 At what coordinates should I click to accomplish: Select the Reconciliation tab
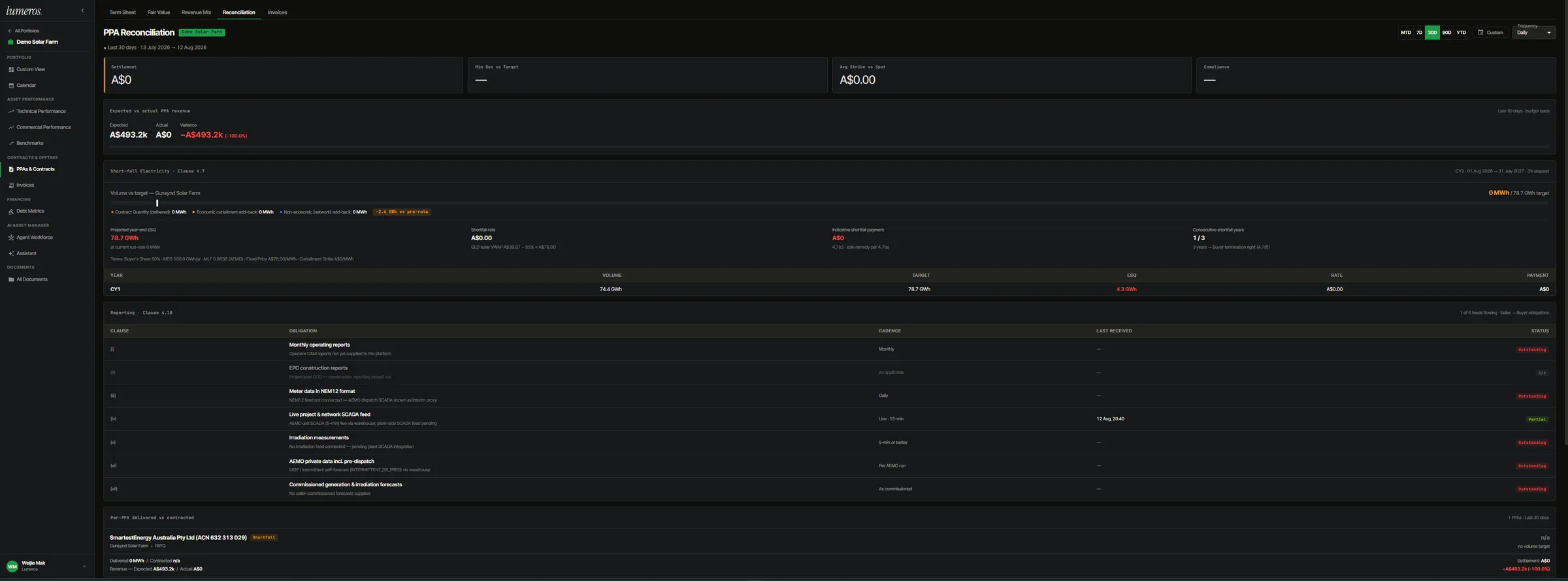239,12
